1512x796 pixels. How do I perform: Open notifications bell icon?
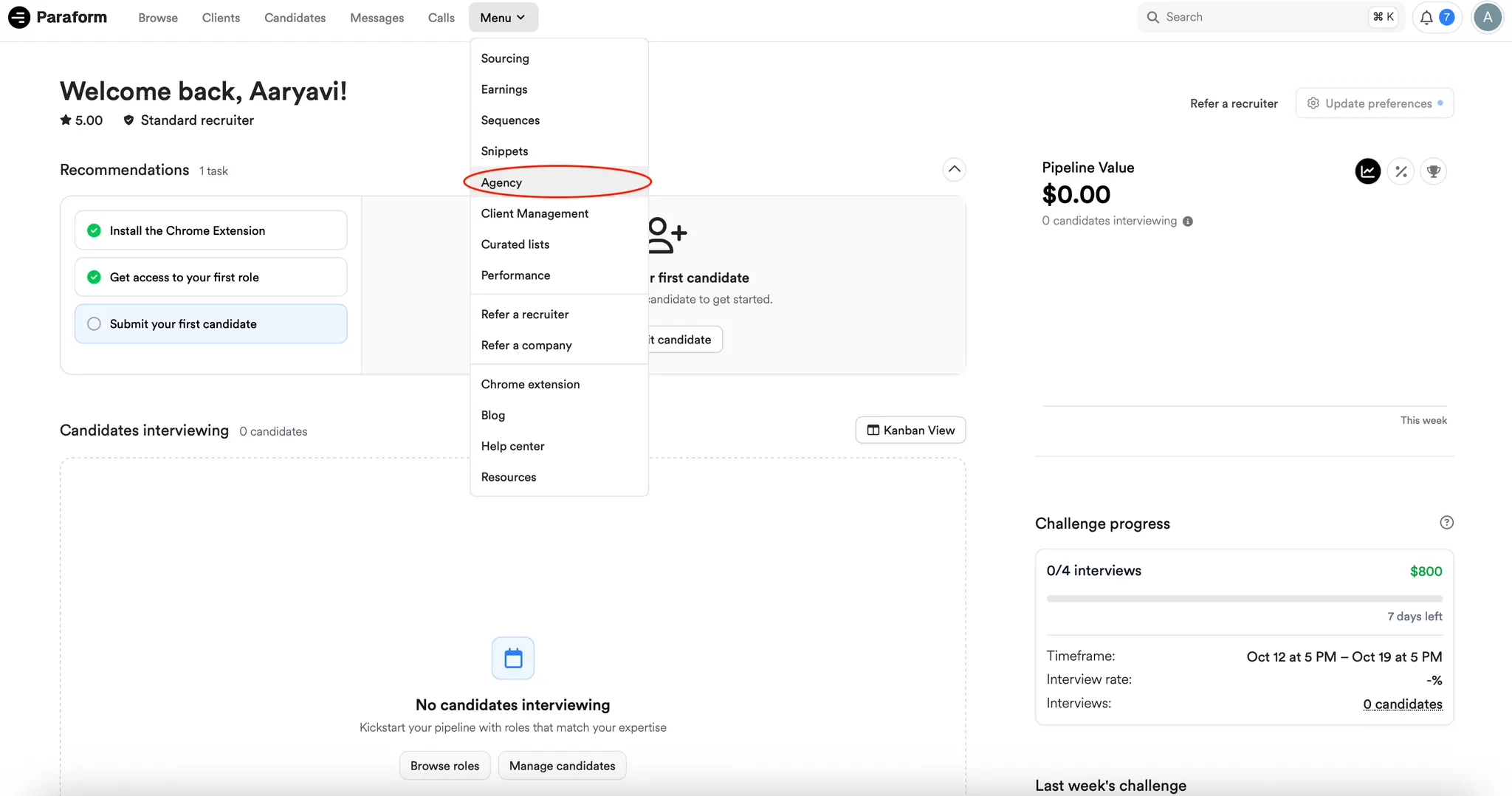tap(1426, 18)
